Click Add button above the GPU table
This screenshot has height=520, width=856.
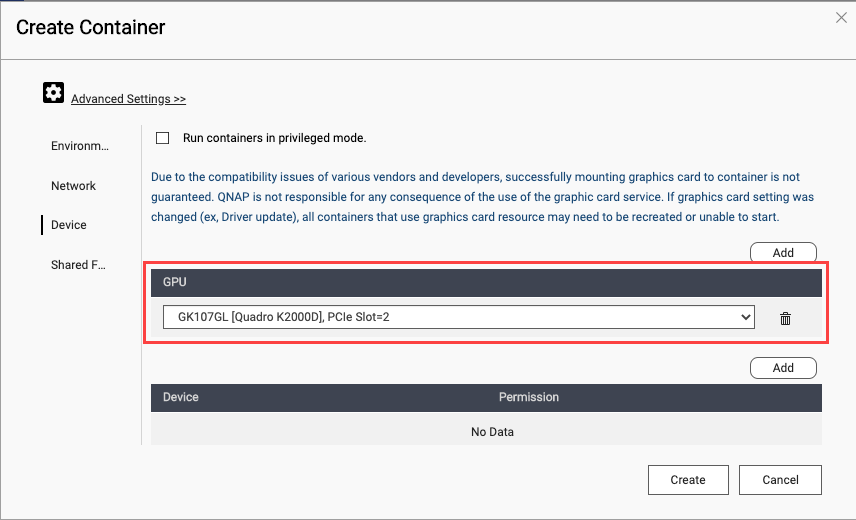coord(783,253)
